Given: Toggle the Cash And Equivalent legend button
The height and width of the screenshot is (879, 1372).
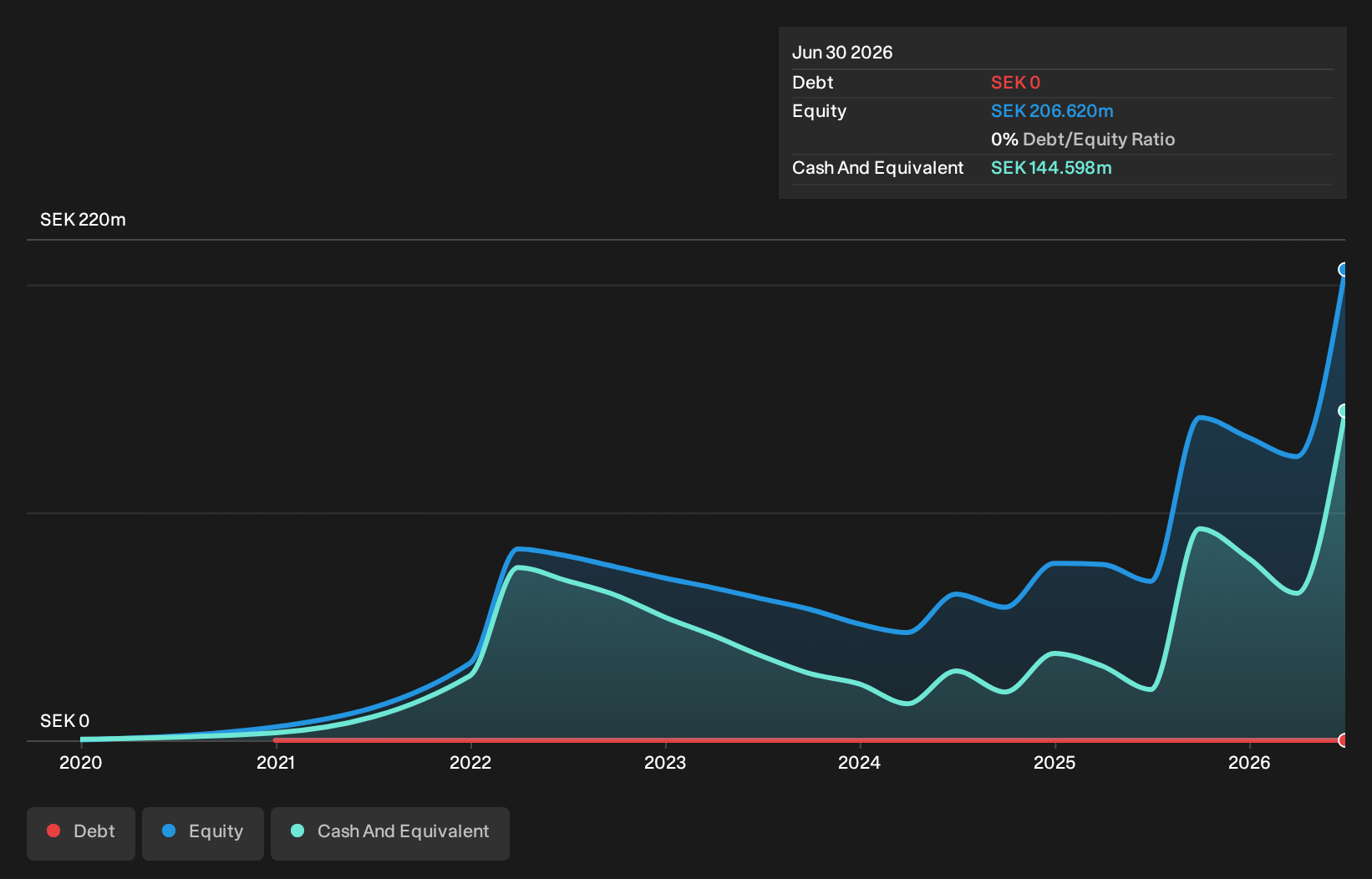Looking at the screenshot, I should (x=390, y=833).
